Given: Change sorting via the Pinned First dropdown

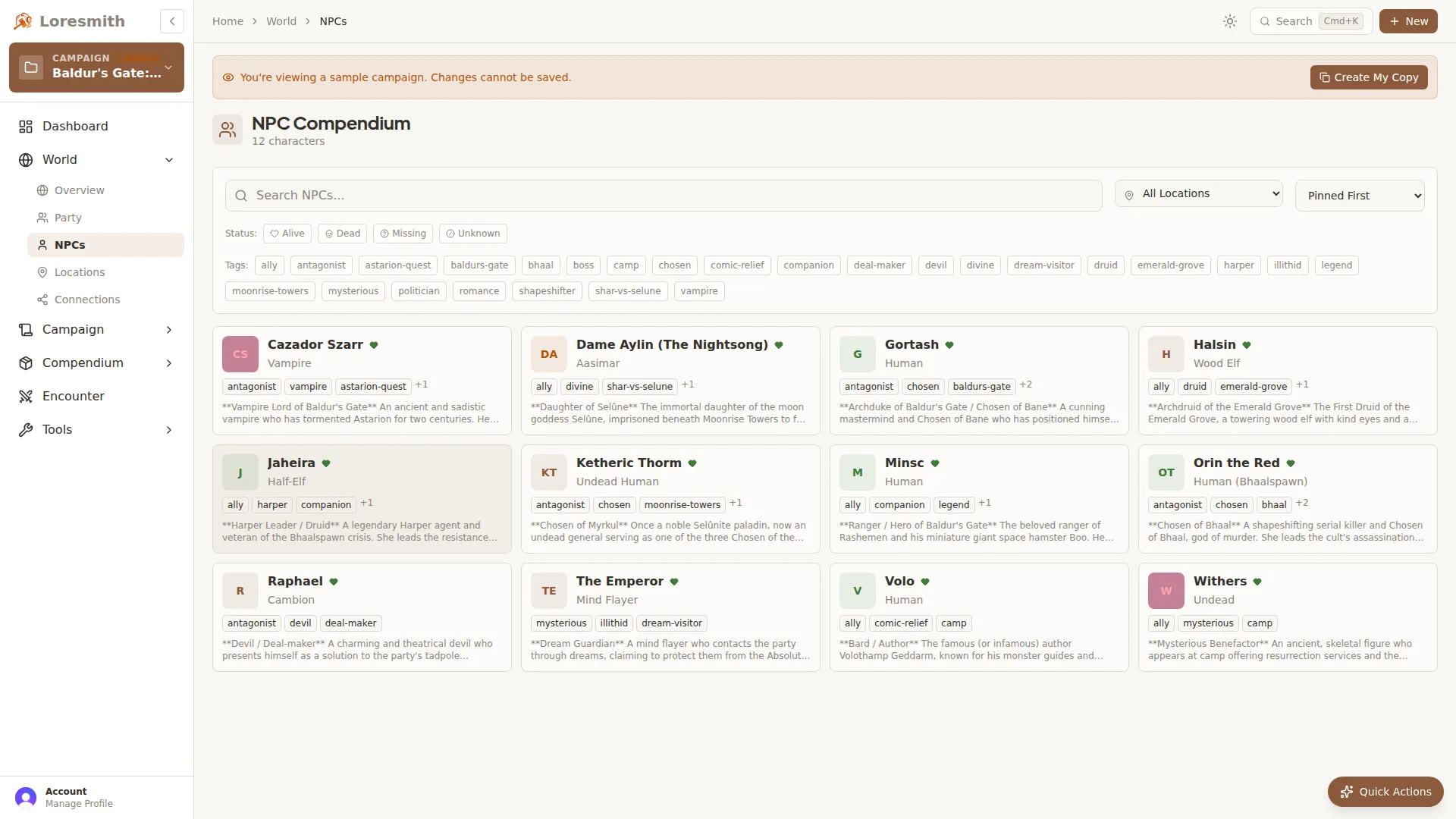Looking at the screenshot, I should (1360, 195).
